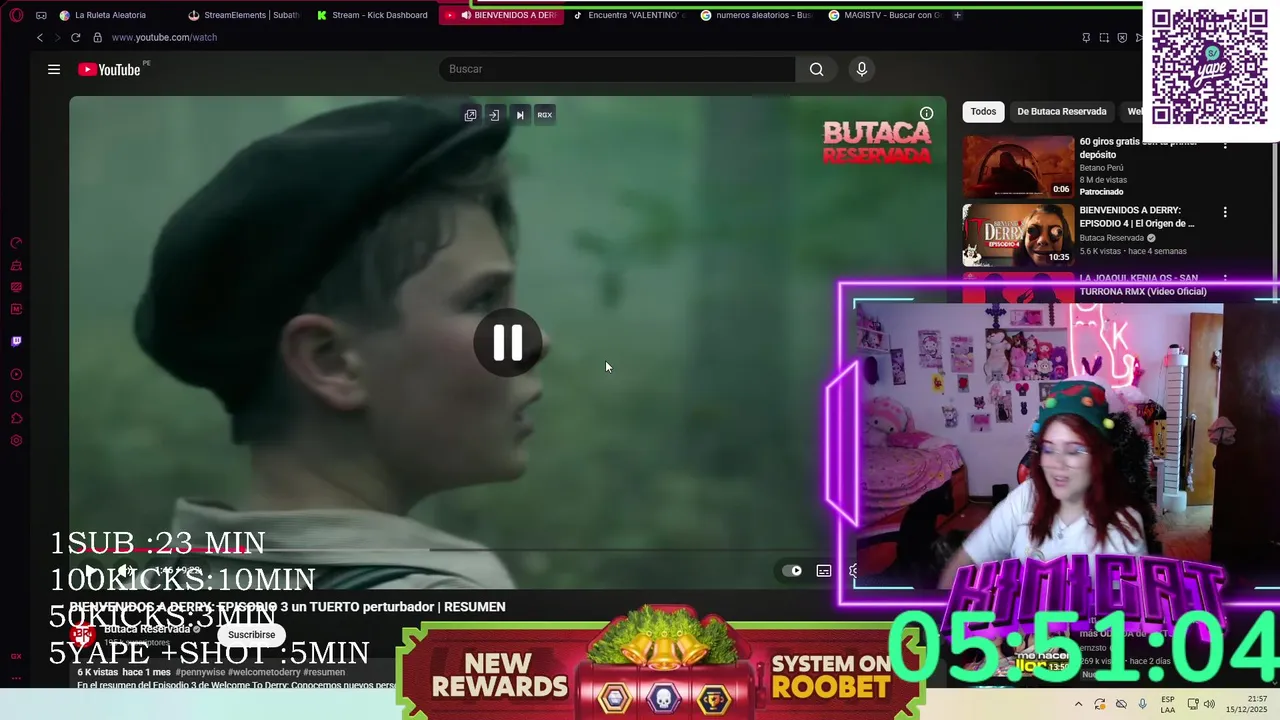Open Player icon in Opera sidebar

(16, 375)
